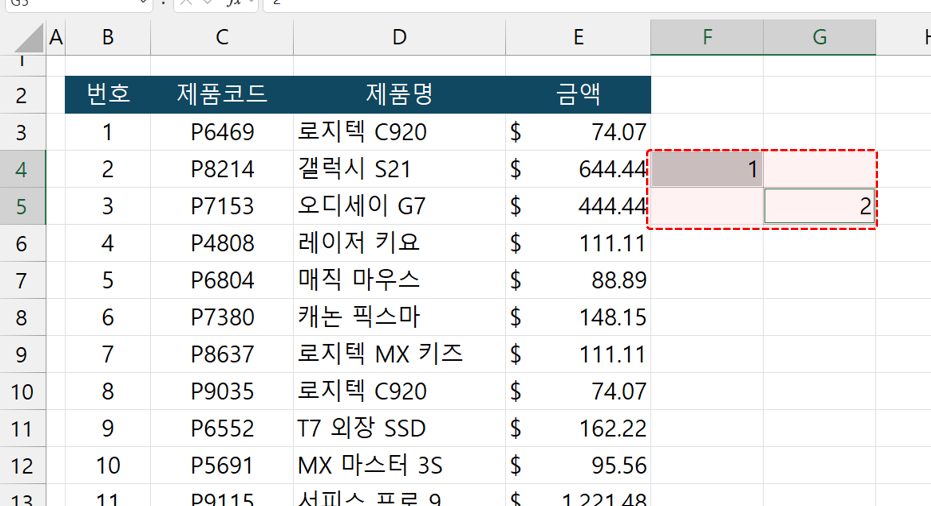Select row 6 header
This screenshot has width=931, height=506.
point(23,243)
